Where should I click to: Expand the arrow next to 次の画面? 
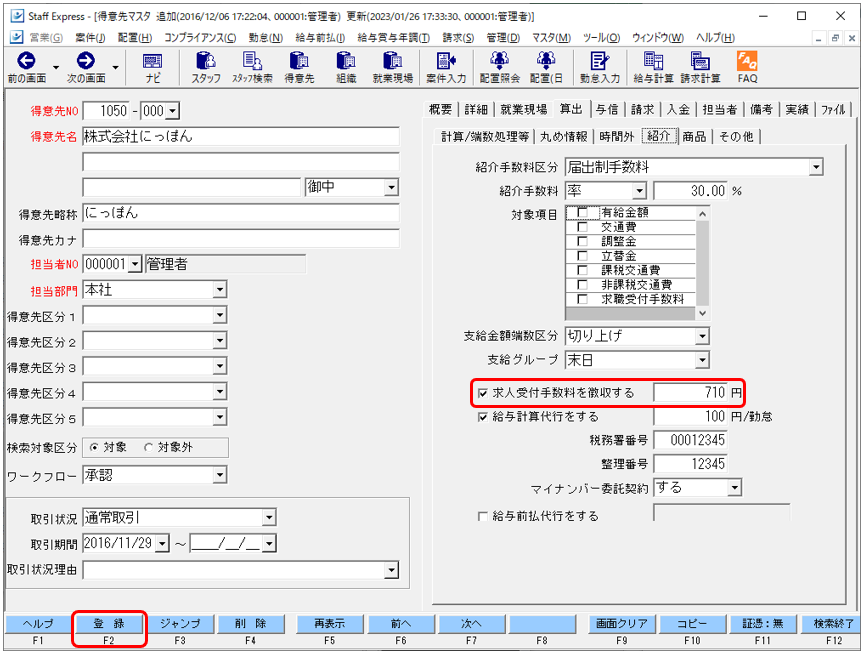click(115, 68)
